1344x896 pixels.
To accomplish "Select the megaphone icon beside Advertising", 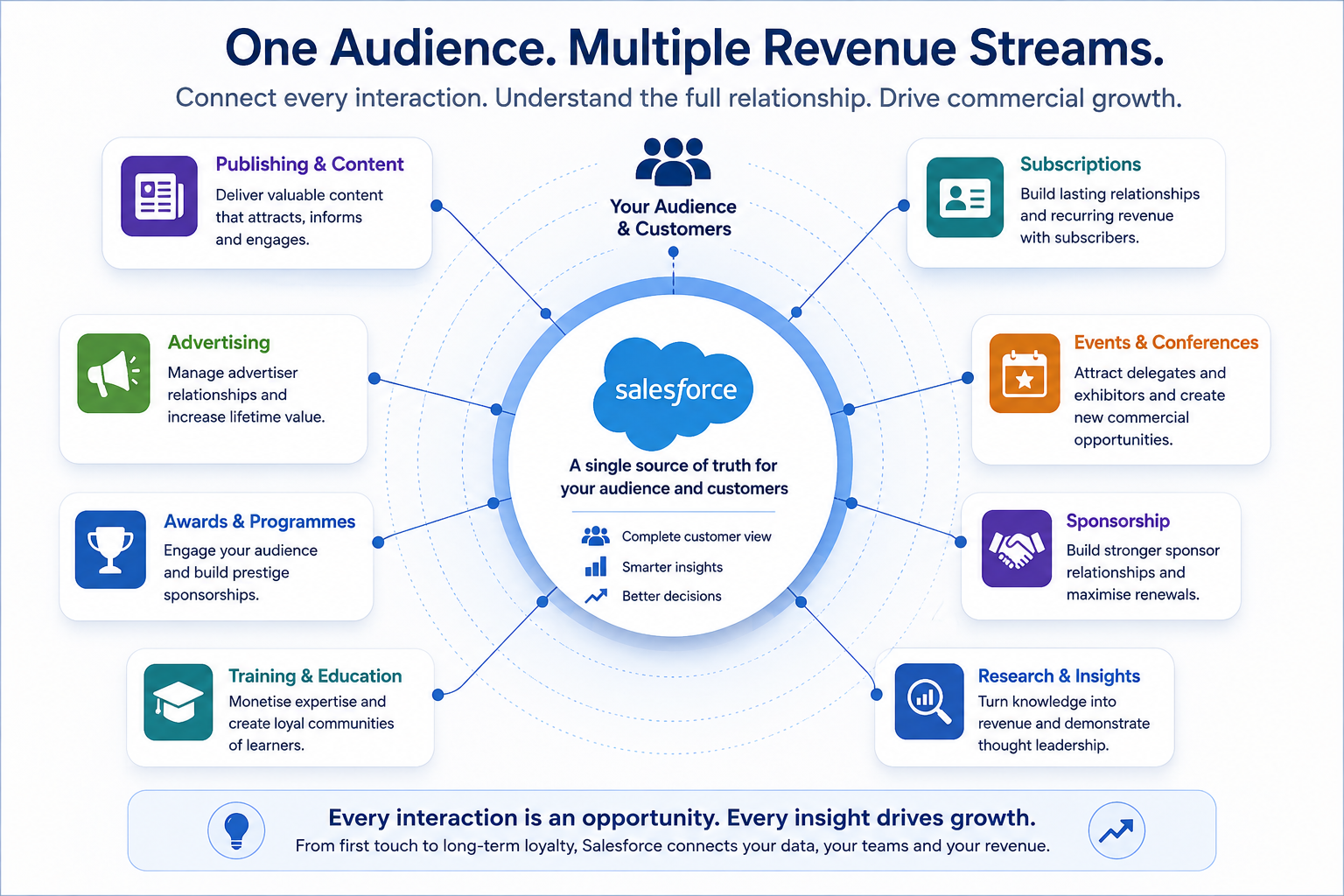I will pyautogui.click(x=114, y=373).
